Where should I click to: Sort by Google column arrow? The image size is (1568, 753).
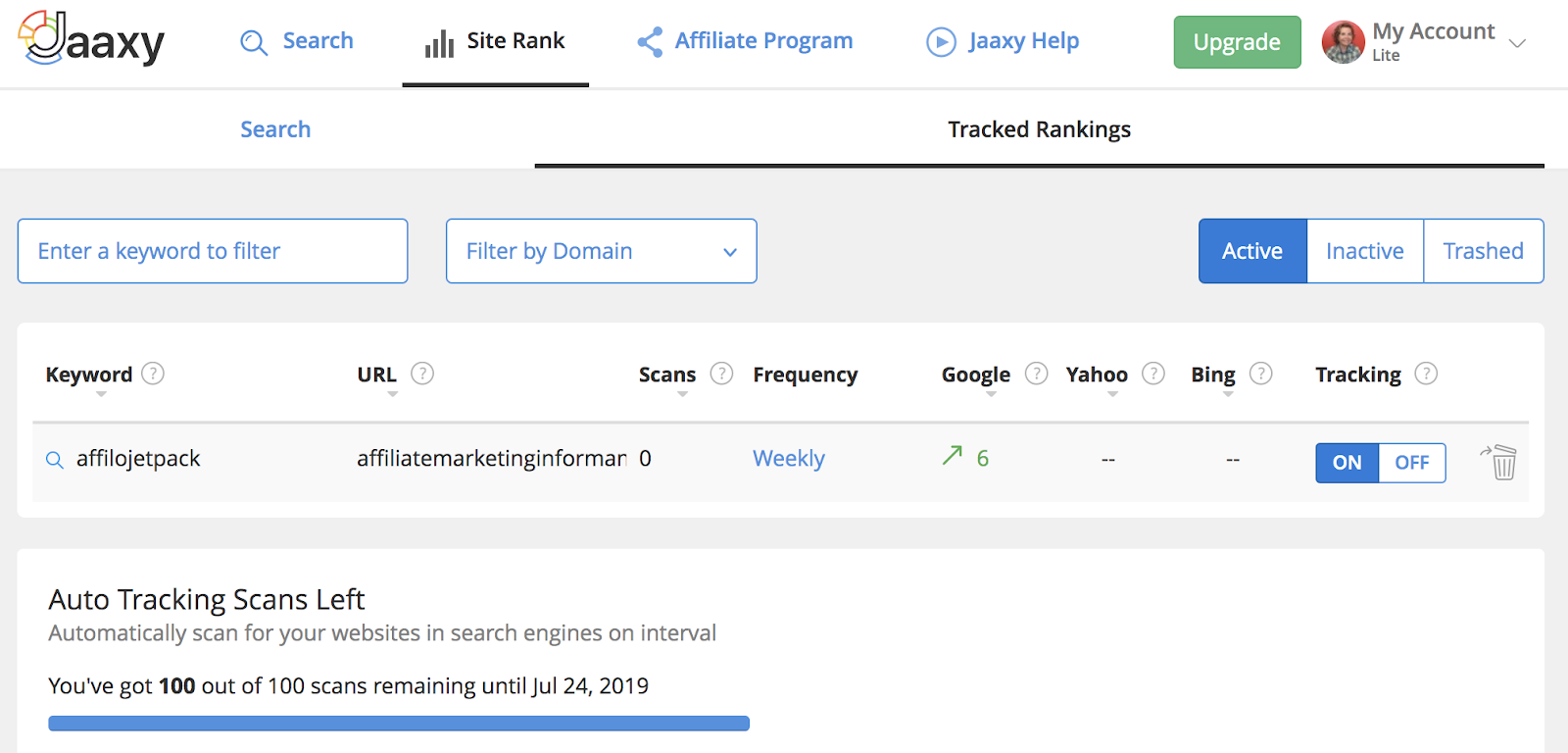click(x=991, y=394)
